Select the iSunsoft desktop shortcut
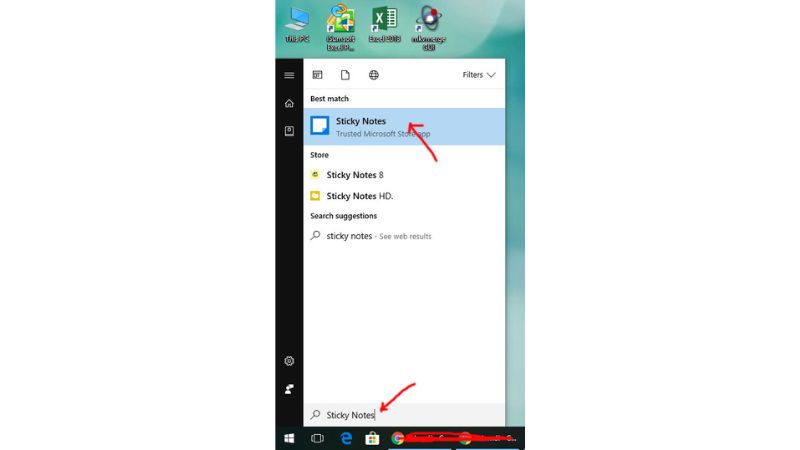The width and height of the screenshot is (800, 450). 341,27
